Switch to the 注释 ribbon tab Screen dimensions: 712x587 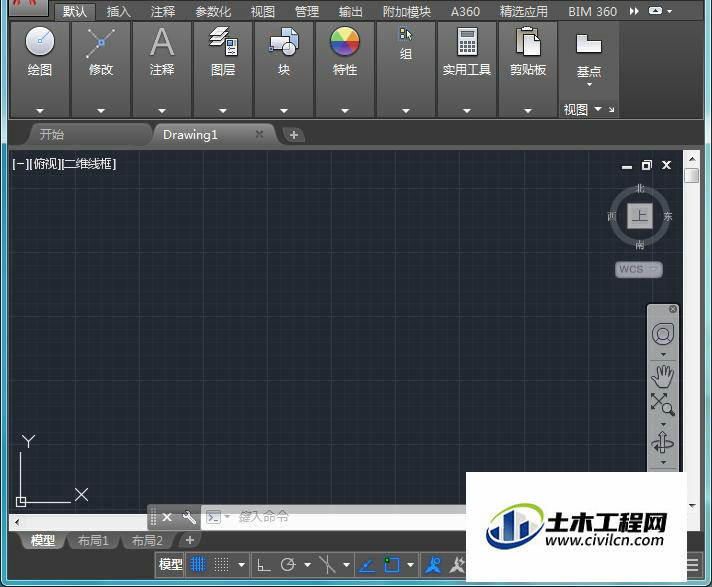tap(163, 11)
